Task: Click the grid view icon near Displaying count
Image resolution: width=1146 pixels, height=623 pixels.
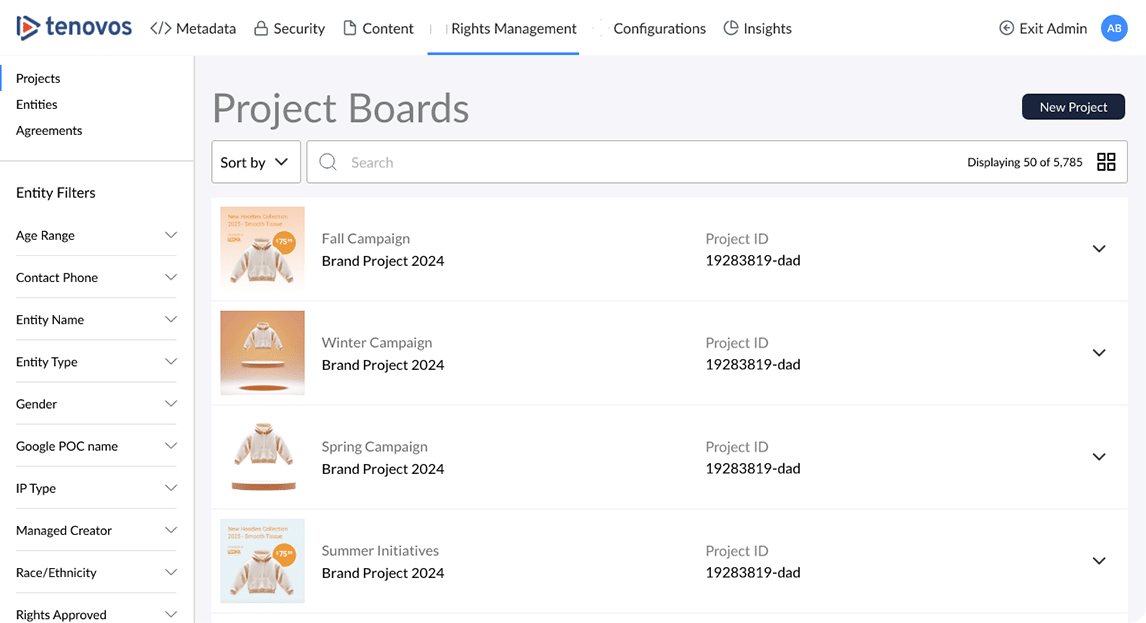Action: coord(1106,161)
